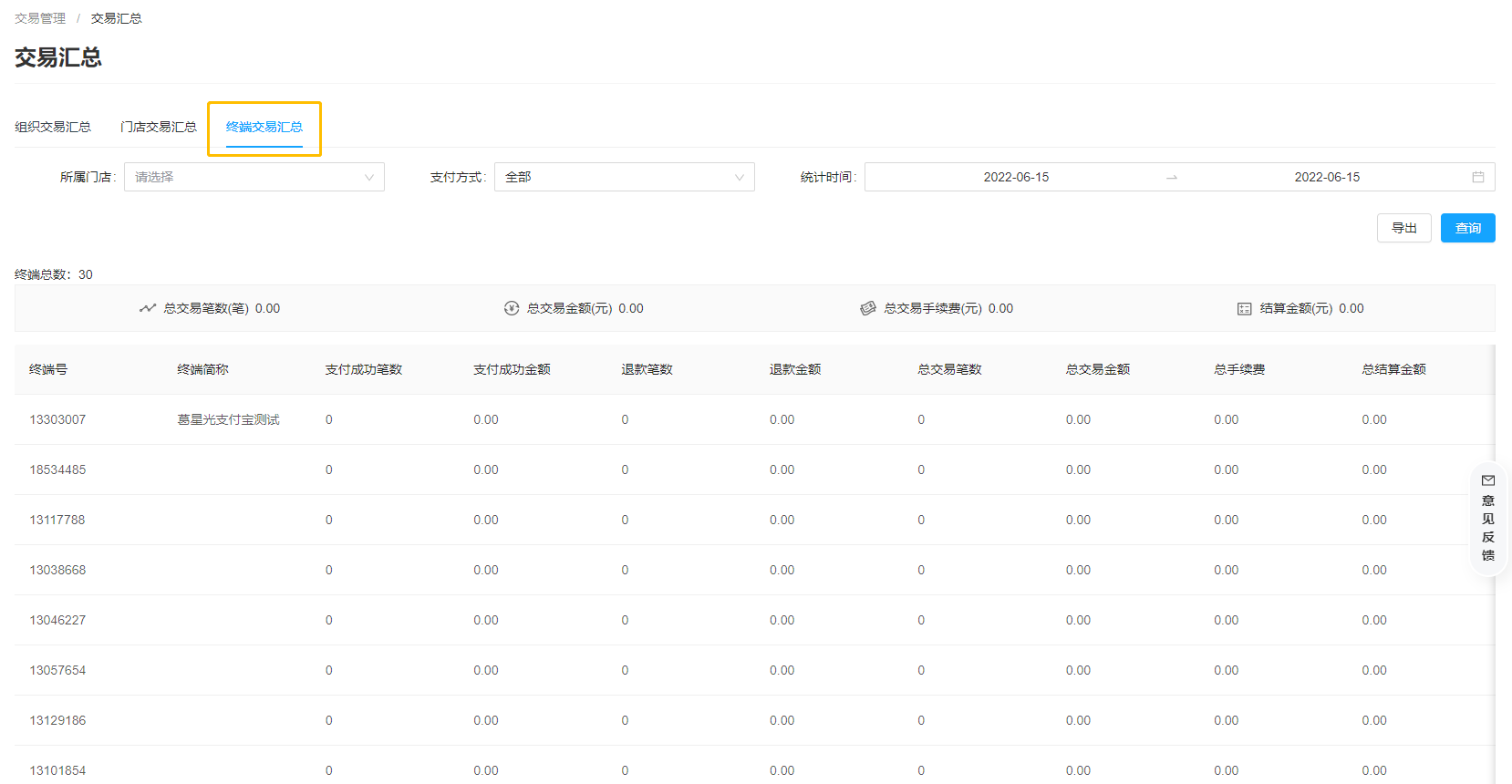
Task: Click the date range arrow separator
Action: 1172,177
